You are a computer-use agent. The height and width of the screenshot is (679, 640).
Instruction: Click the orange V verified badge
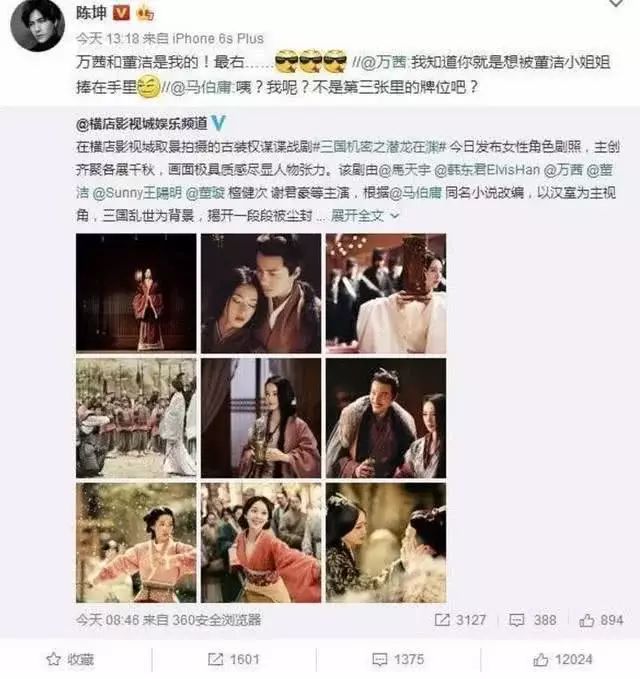pyautogui.click(x=121, y=13)
